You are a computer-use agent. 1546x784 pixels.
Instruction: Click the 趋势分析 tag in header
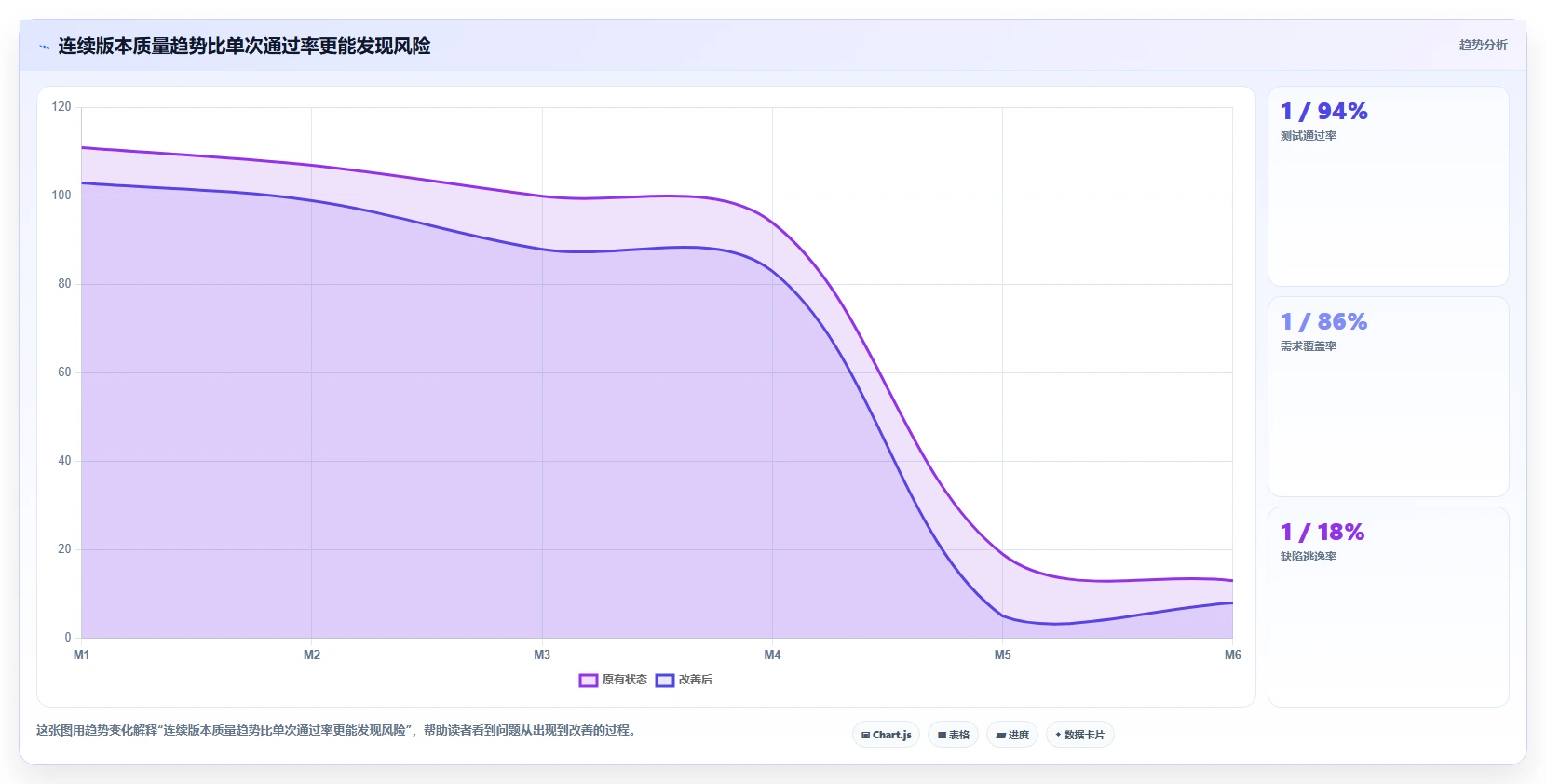[1483, 45]
